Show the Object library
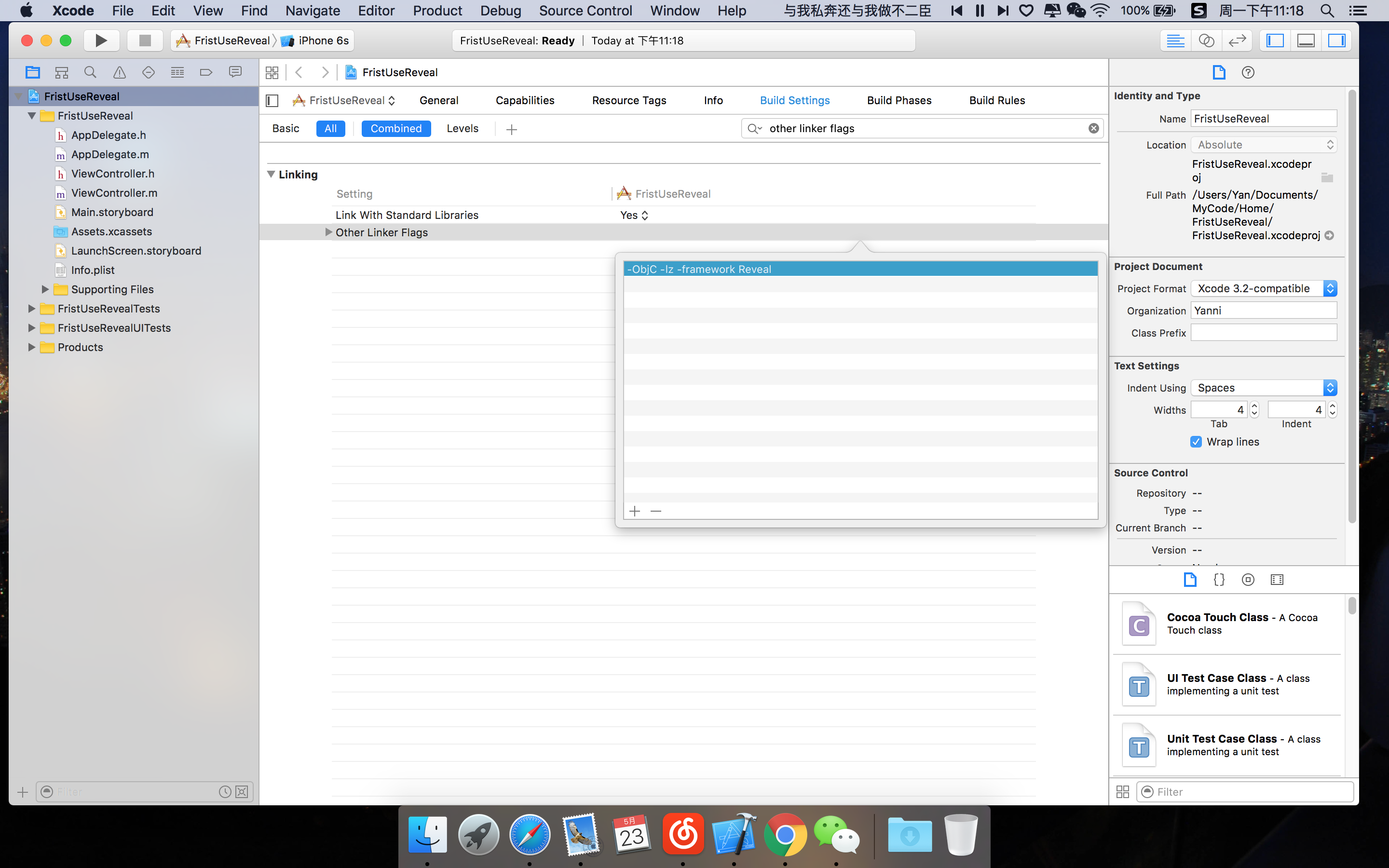 coord(1248,580)
